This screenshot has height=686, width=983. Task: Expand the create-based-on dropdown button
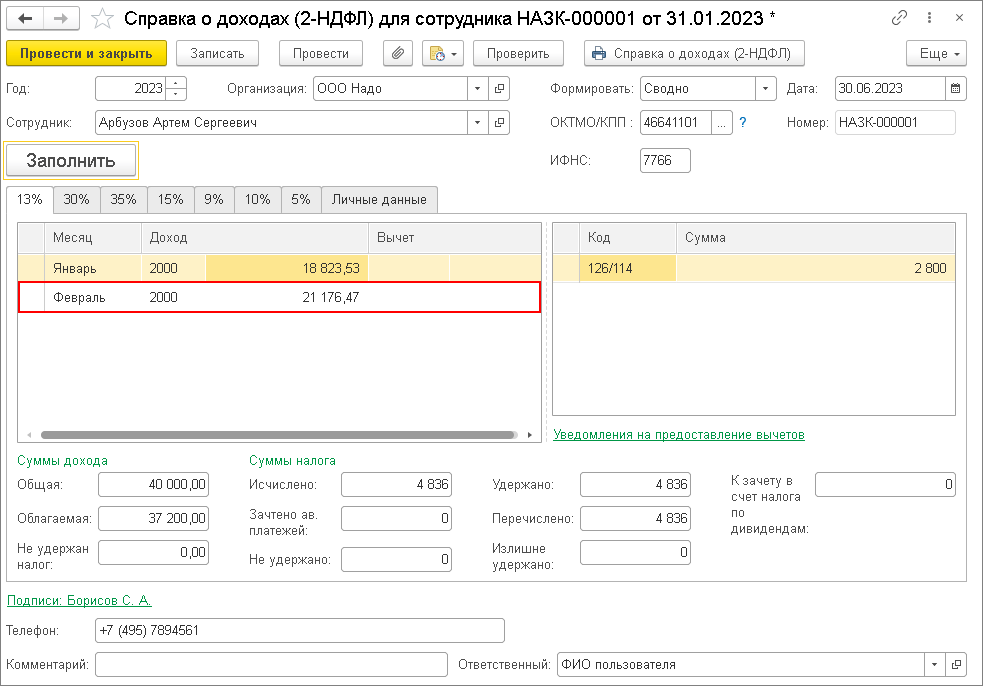[x=443, y=53]
